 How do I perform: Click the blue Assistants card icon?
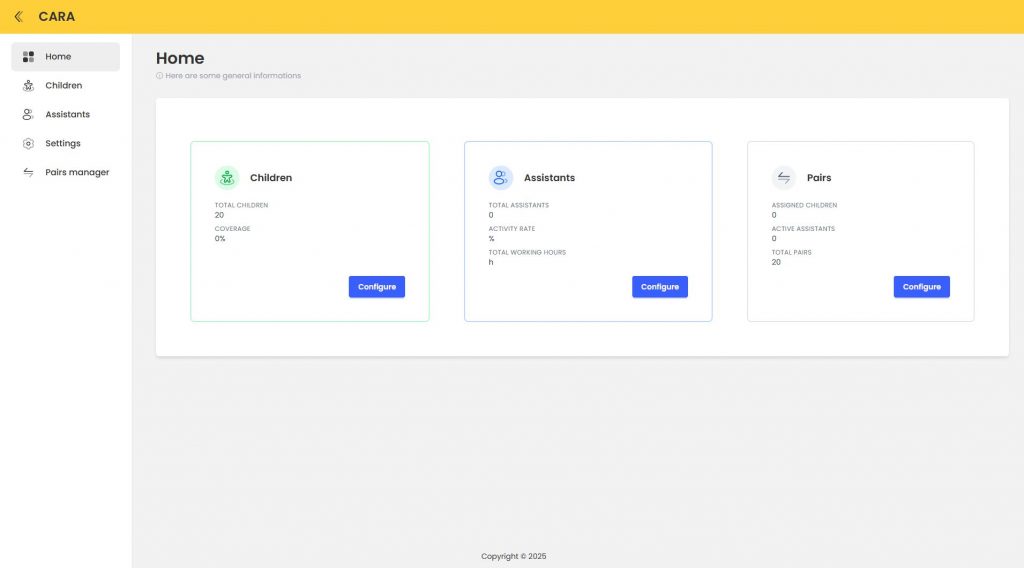click(501, 178)
